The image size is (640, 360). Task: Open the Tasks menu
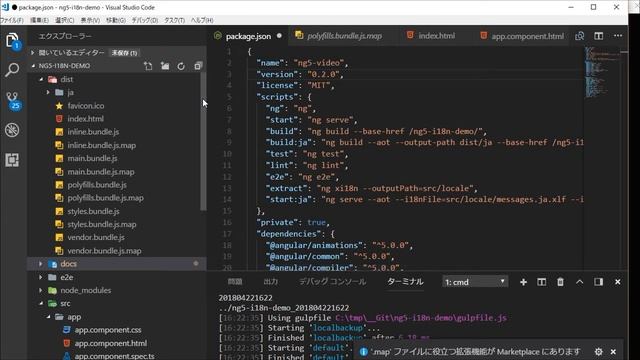pyautogui.click(x=174, y=20)
